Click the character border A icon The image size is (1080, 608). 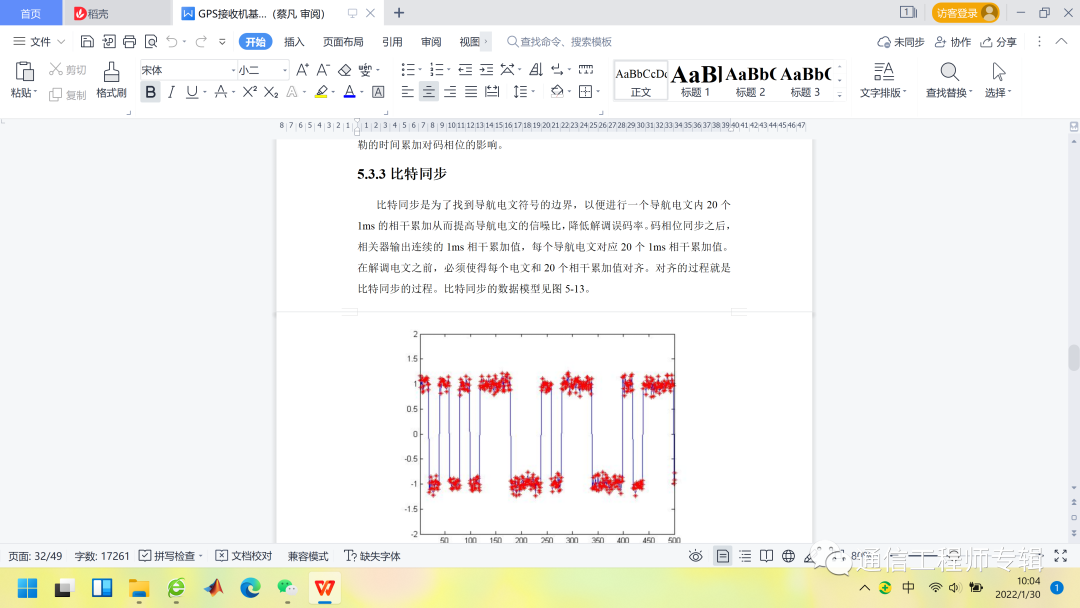[x=378, y=92]
